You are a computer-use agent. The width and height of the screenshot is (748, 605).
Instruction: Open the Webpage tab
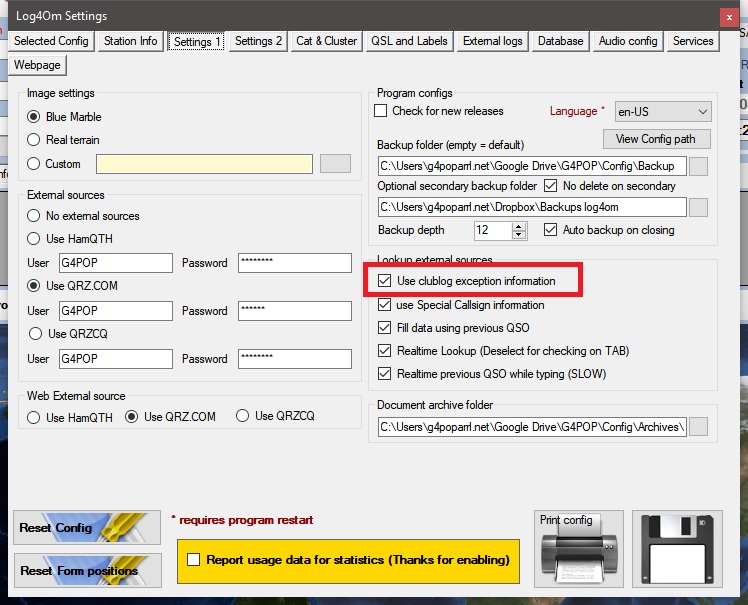tap(37, 65)
